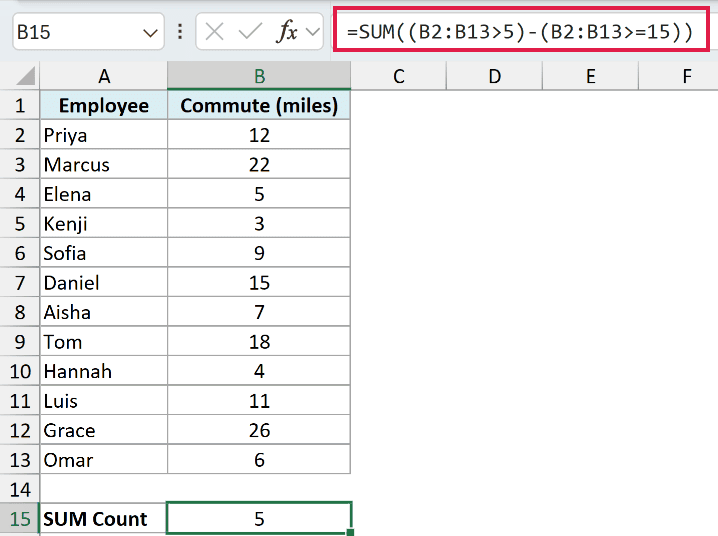Select the Elena cell
The image size is (718, 536).
point(104,194)
